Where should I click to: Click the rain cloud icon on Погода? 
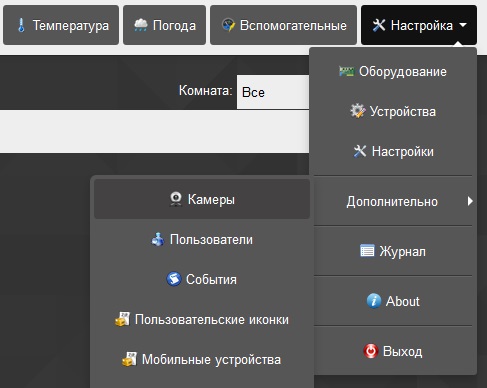(141, 25)
